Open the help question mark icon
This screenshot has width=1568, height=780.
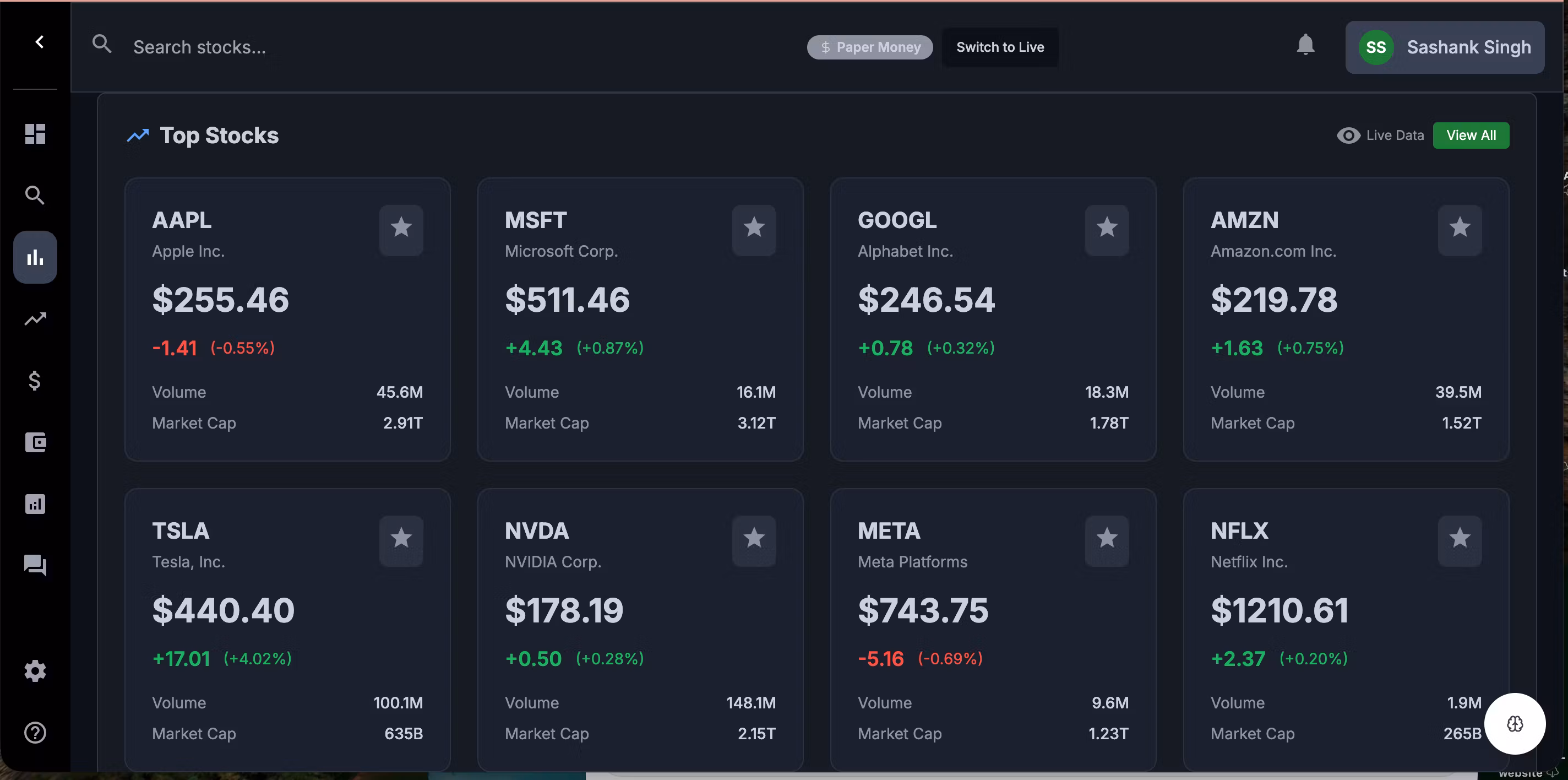click(x=35, y=733)
